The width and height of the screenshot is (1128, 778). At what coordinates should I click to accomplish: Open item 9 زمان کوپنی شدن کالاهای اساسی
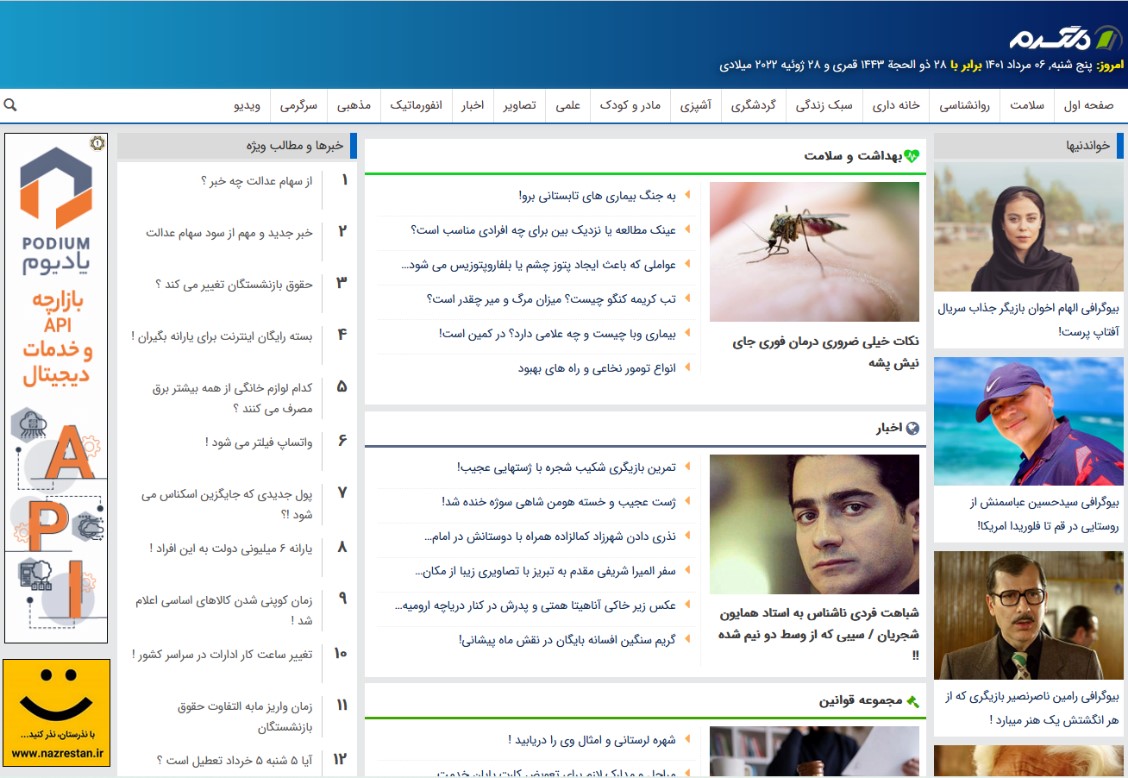224,610
